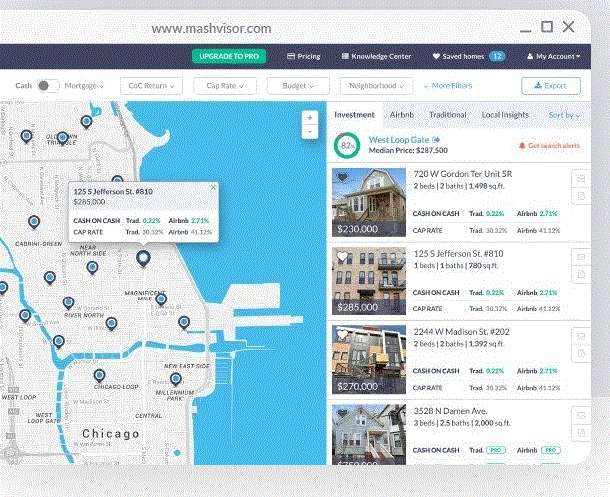Zoom out on the map
This screenshot has width=610, height=497.
pos(310,132)
